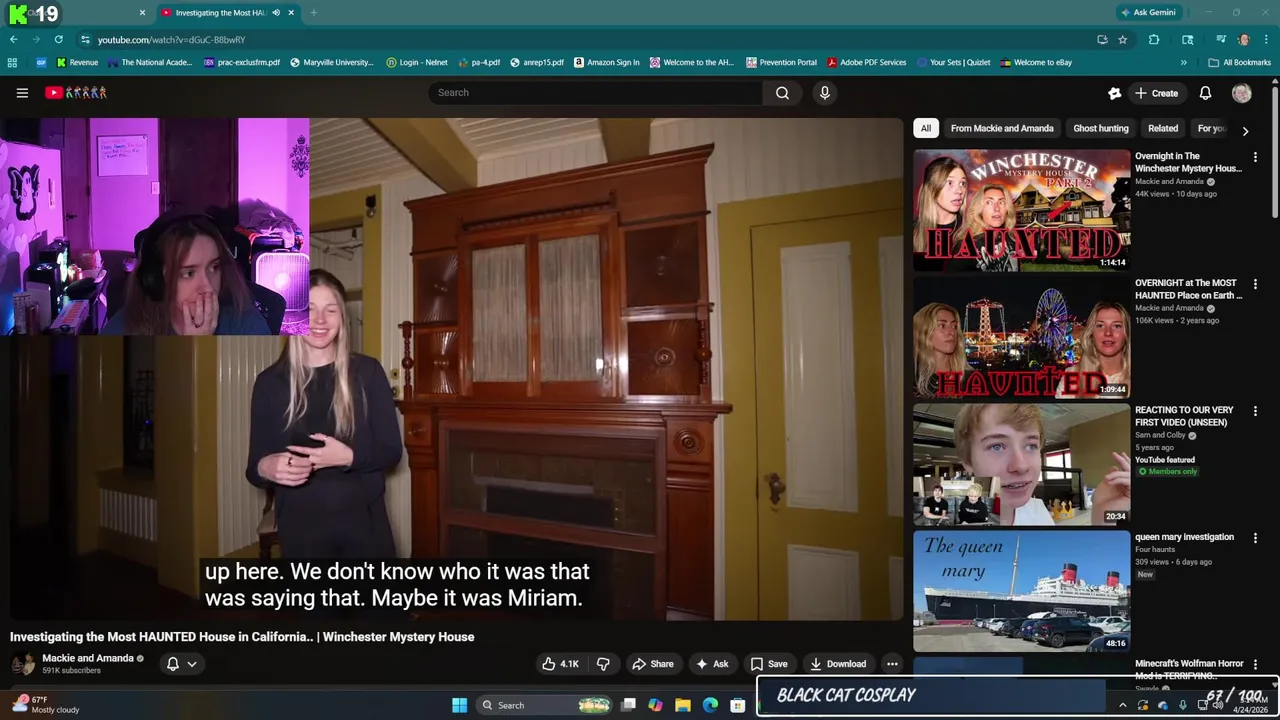Open Chrome extensions puzzle icon
The width and height of the screenshot is (1280, 720).
[1154, 39]
